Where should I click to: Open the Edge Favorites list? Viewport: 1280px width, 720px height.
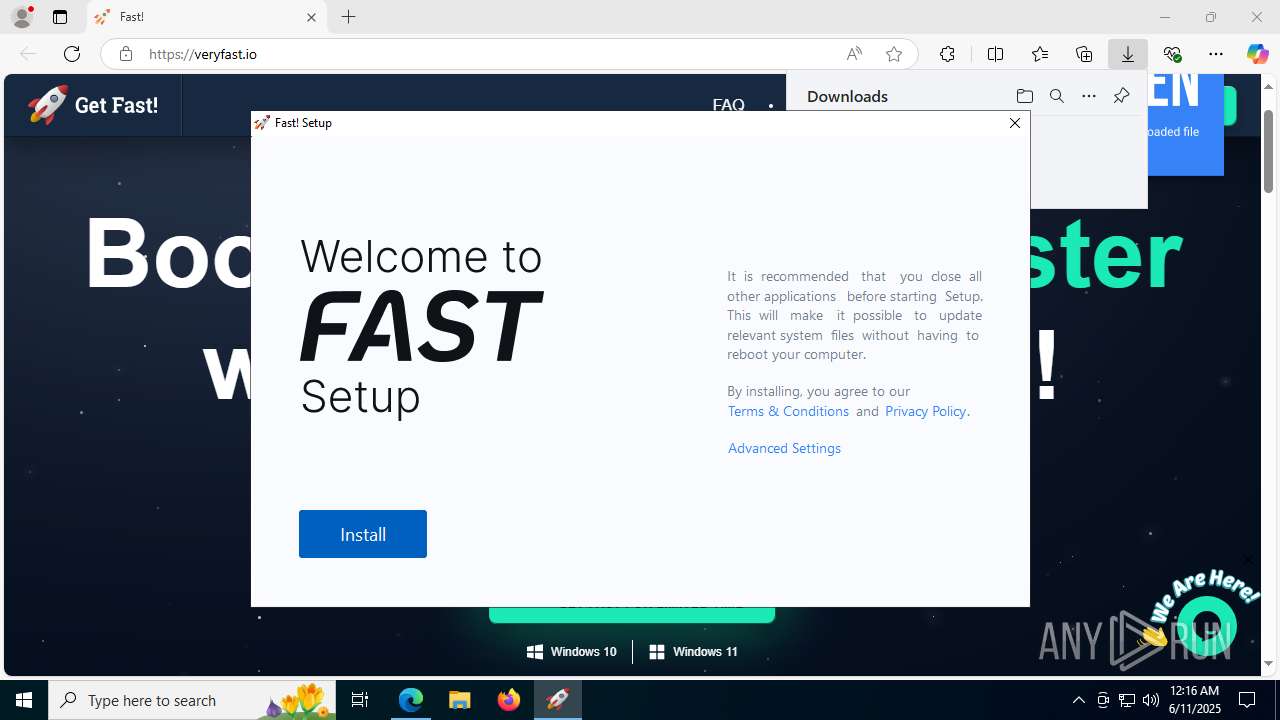click(x=1040, y=54)
